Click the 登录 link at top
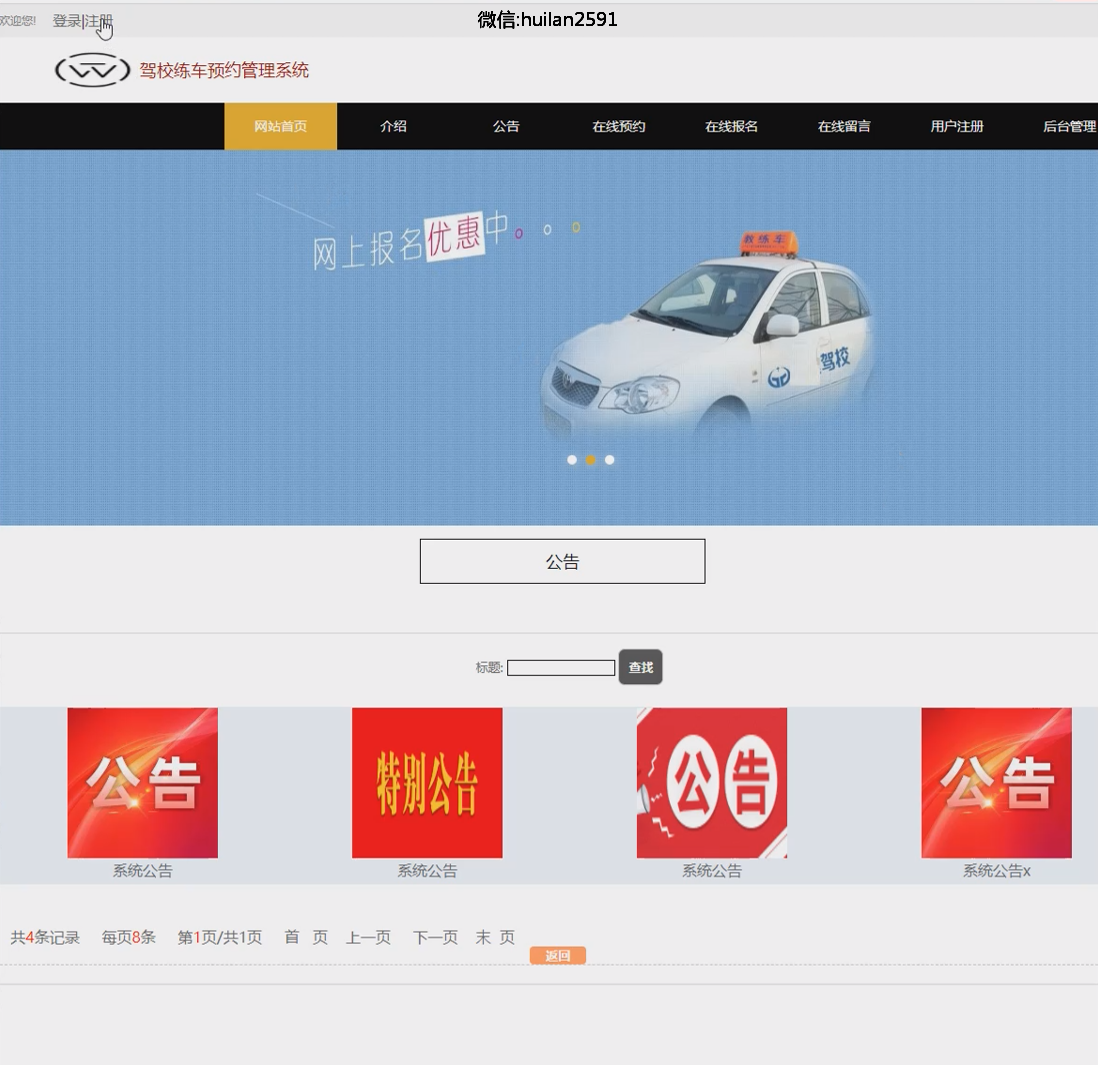Screen dimensions: 1098x1065 66,20
